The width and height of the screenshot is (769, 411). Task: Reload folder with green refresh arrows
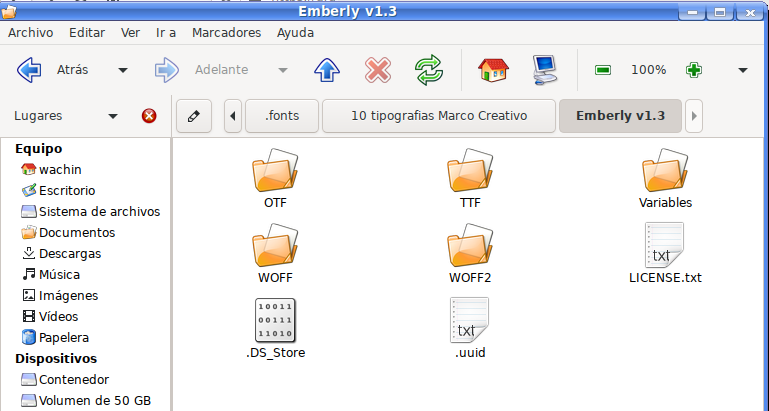coord(429,70)
